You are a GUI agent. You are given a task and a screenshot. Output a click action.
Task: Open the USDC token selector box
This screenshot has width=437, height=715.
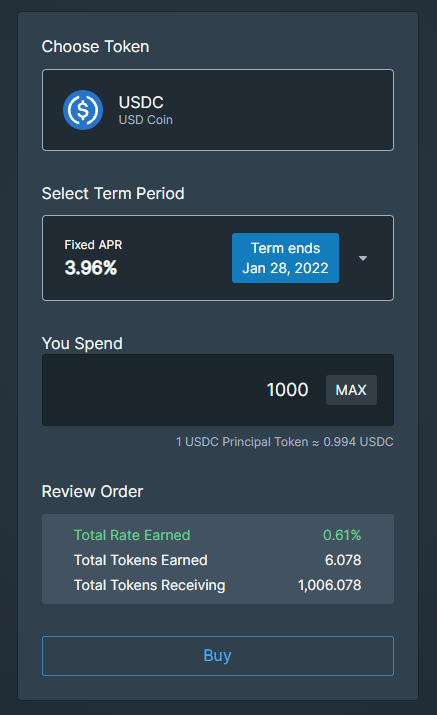pos(218,110)
